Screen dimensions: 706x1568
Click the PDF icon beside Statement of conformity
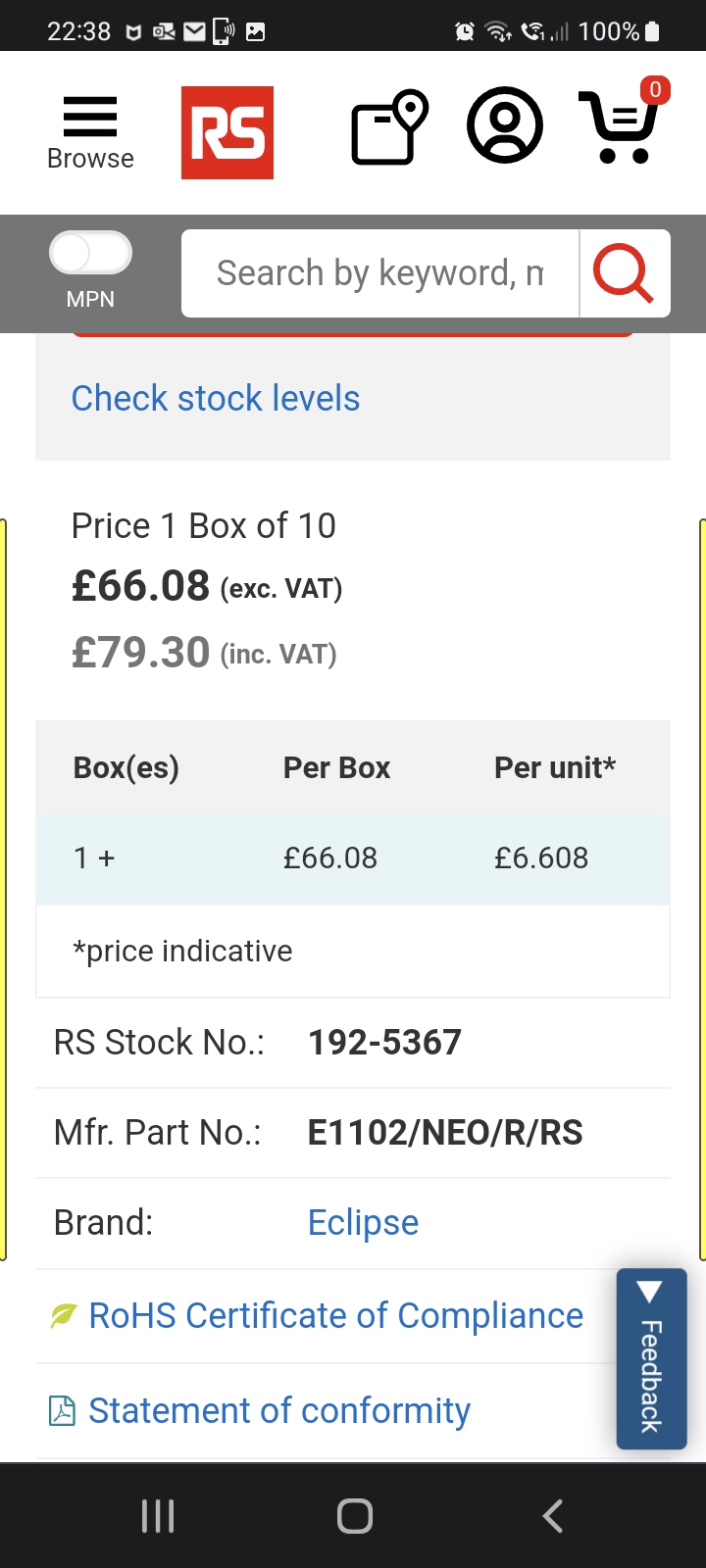62,1411
